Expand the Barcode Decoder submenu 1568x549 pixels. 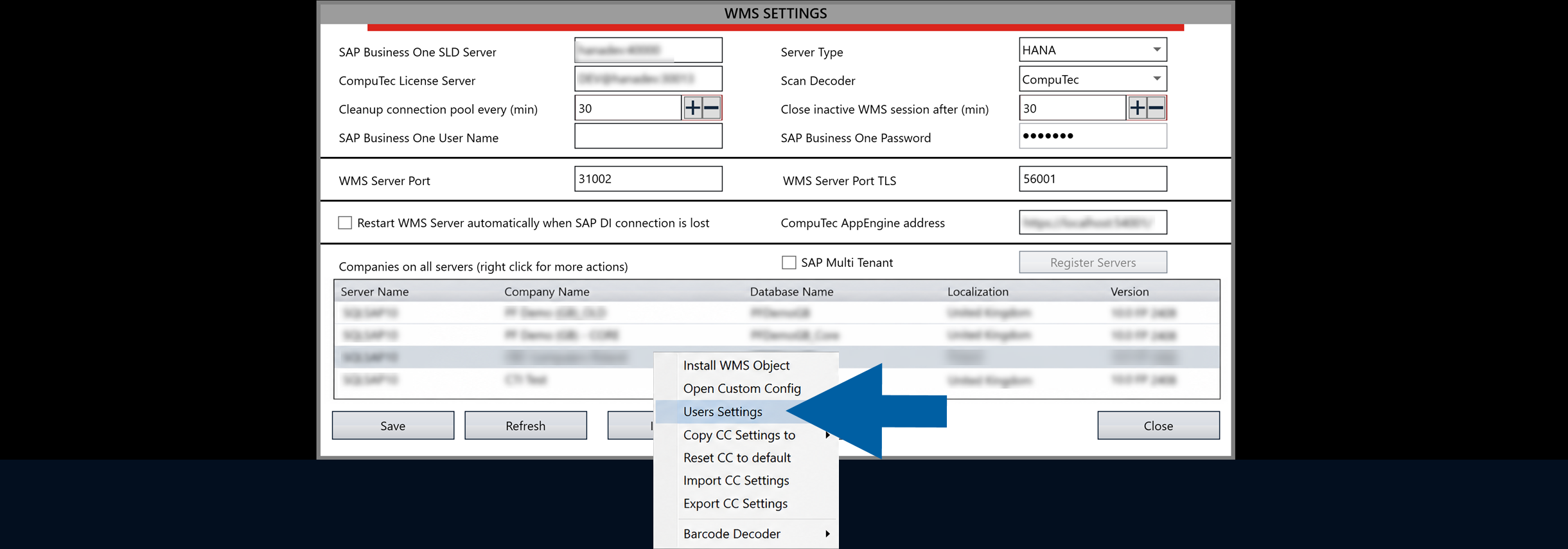coord(746,534)
